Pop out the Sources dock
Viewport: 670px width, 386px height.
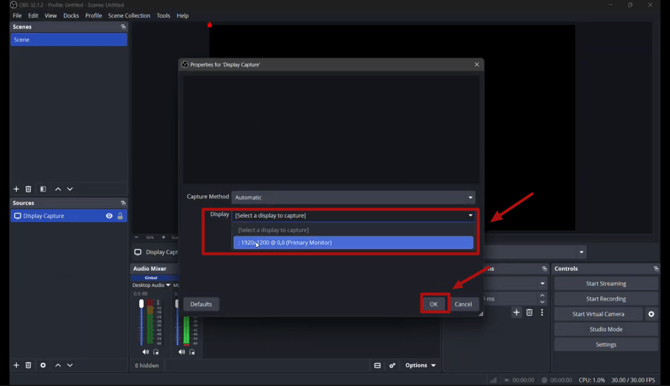123,203
